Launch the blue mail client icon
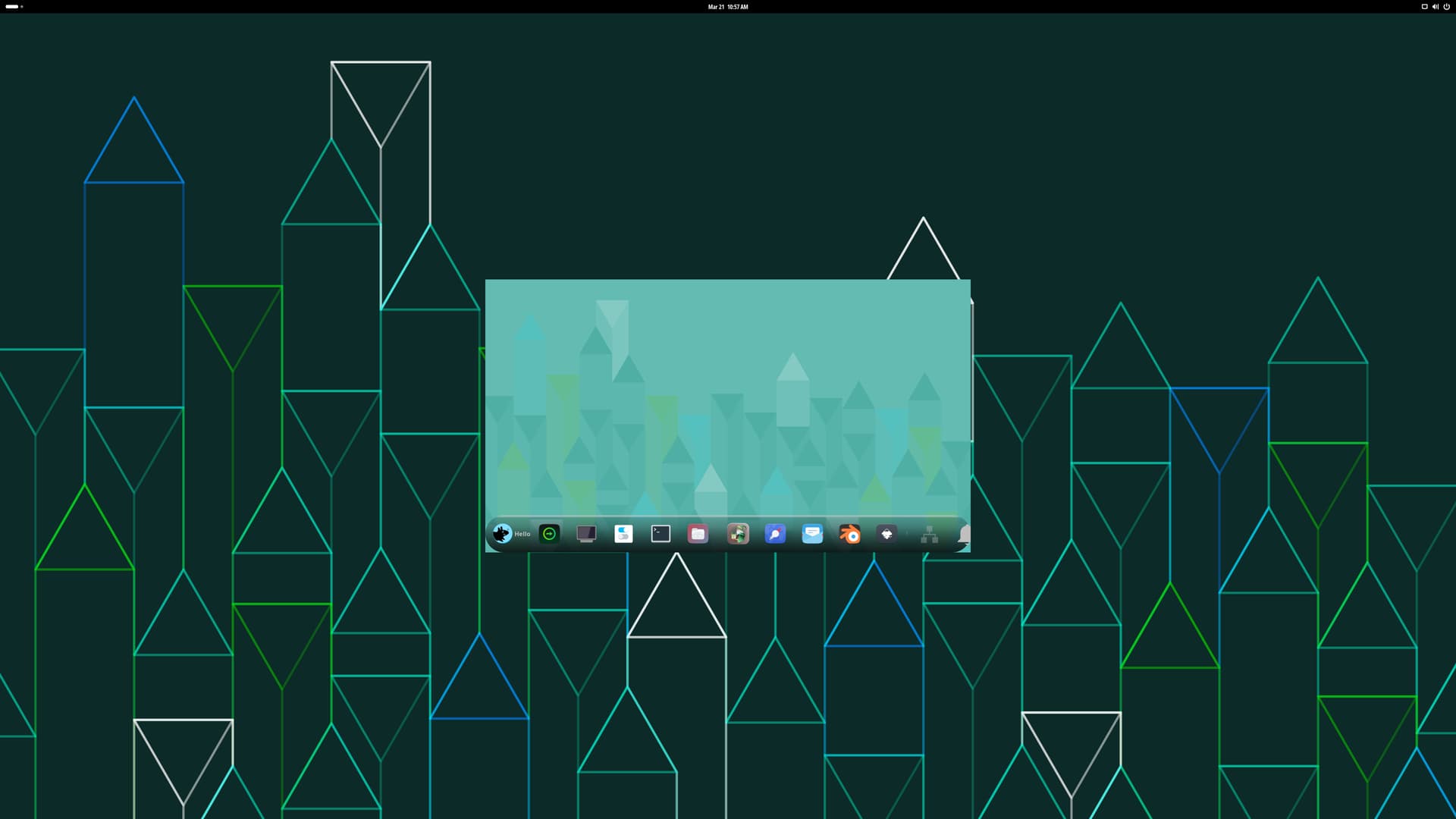 tap(812, 535)
